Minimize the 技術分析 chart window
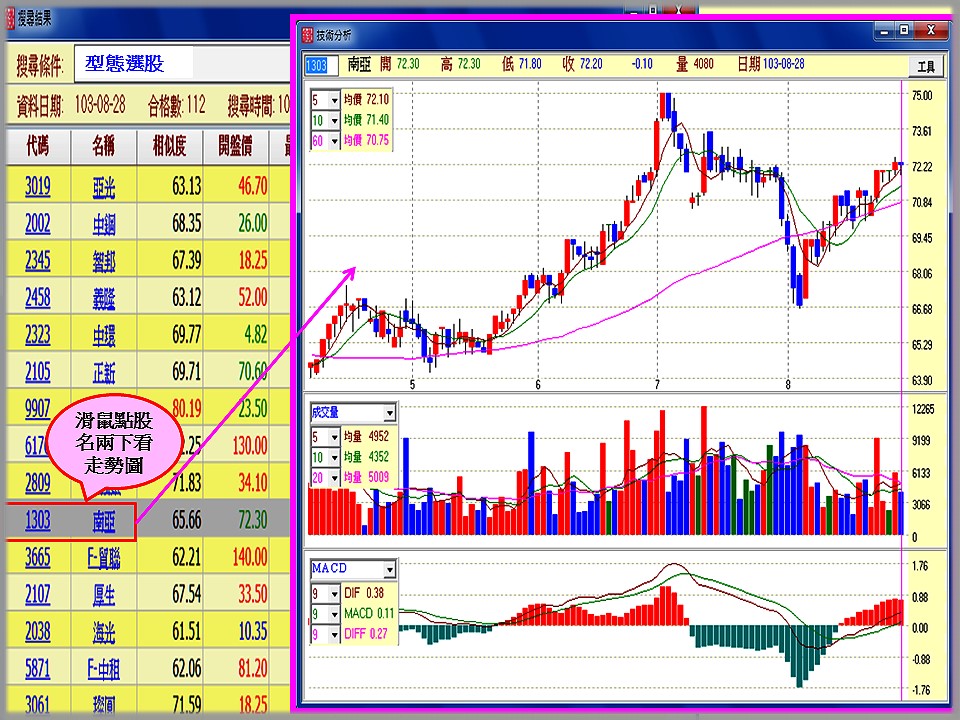This screenshot has width=960, height=720. (x=884, y=31)
